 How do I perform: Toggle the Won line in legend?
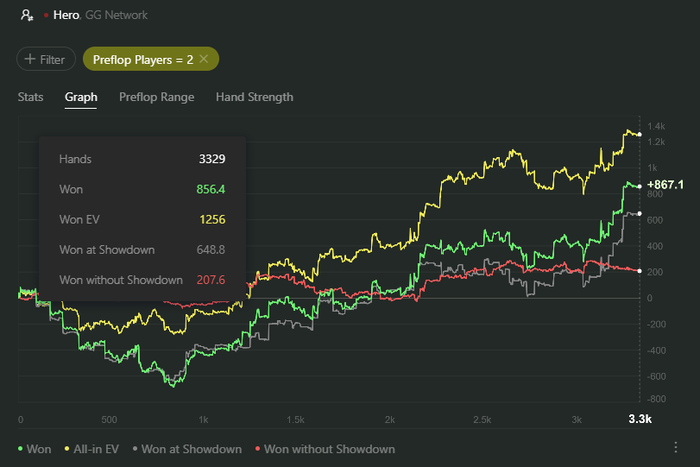tap(35, 449)
